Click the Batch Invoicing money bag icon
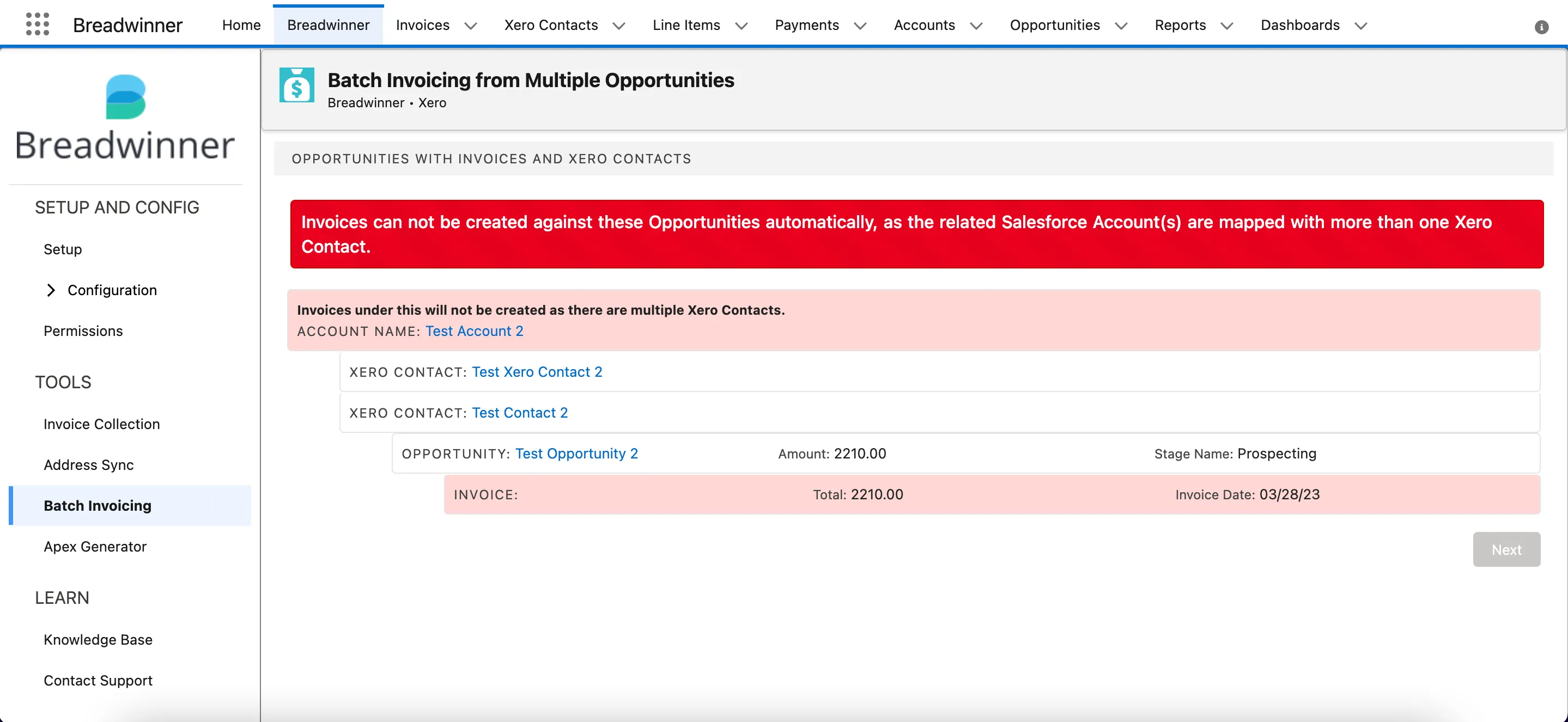This screenshot has height=722, width=1568. pyautogui.click(x=296, y=85)
